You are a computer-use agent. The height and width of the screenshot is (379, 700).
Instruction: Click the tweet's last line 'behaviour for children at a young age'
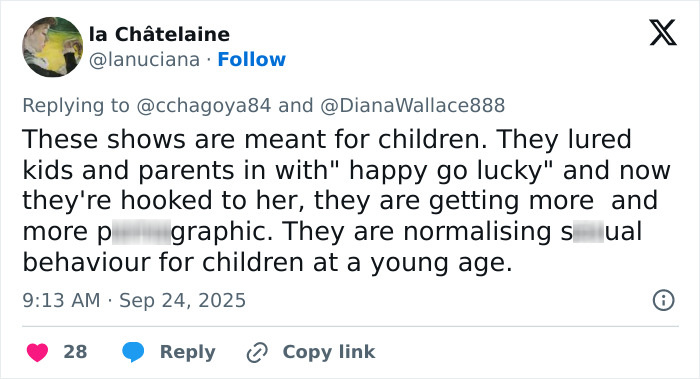(267, 262)
